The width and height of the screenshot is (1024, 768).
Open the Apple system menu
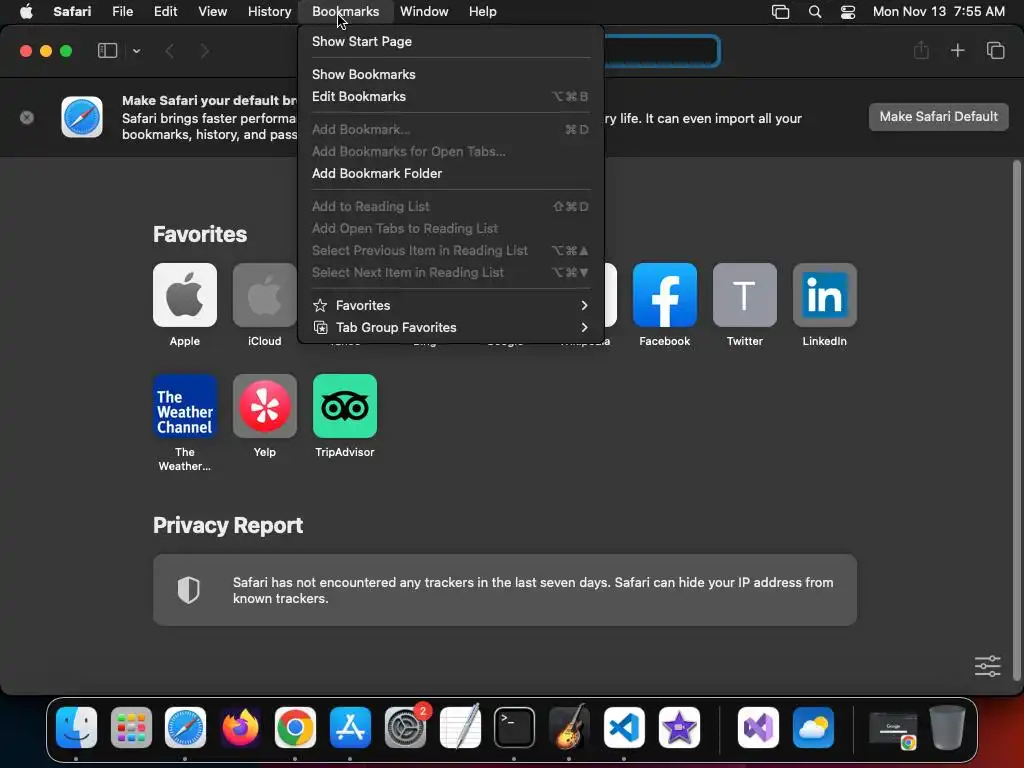[x=26, y=12]
